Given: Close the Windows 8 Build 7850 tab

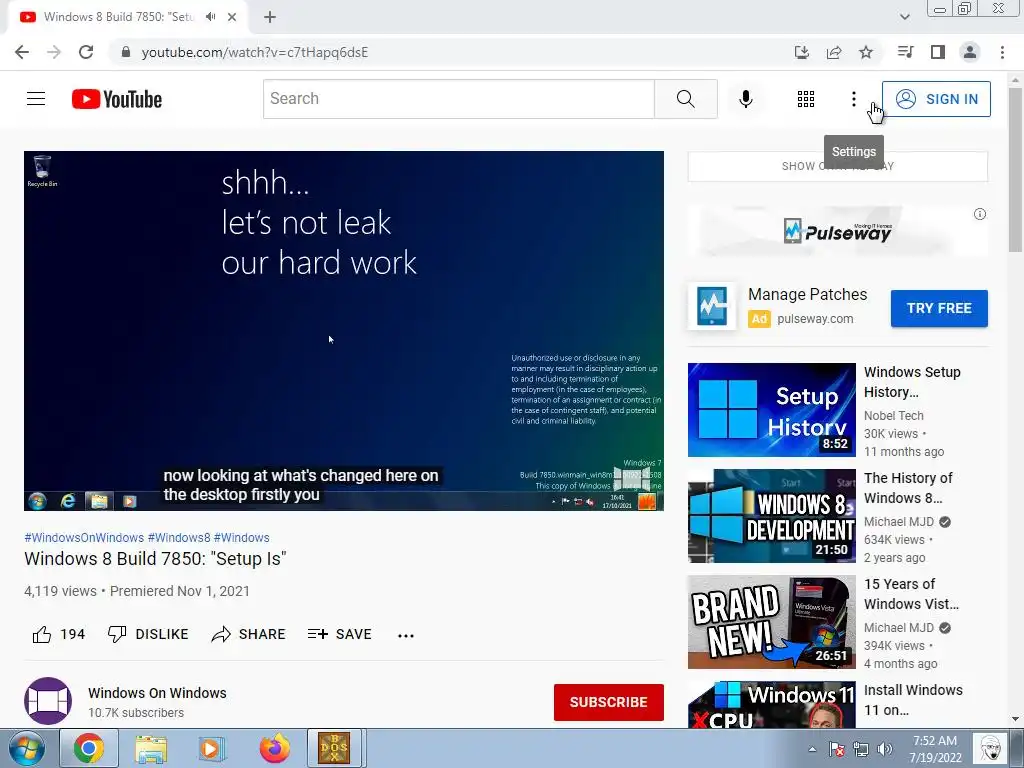Looking at the screenshot, I should [232, 17].
